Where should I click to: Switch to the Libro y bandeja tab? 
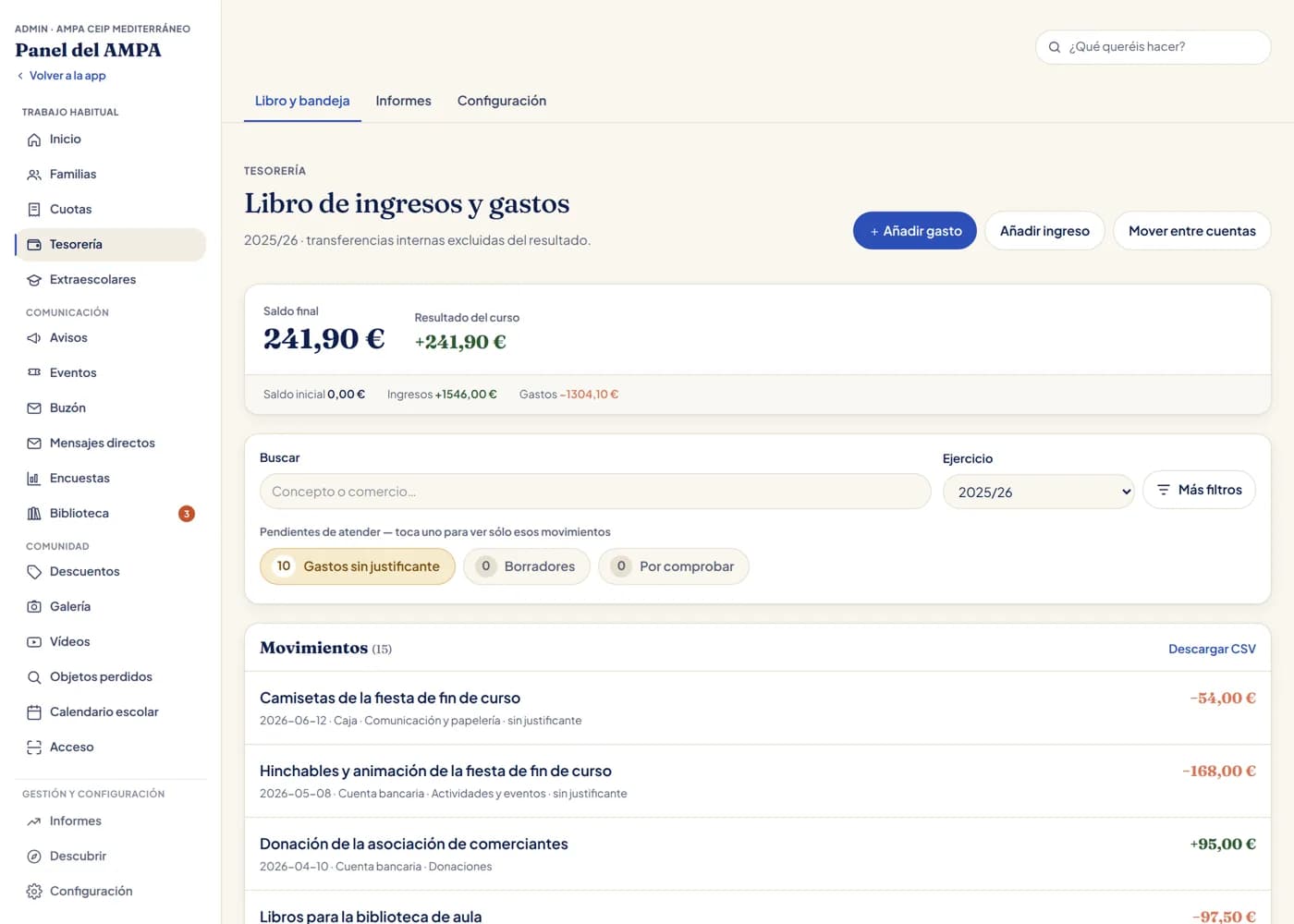coord(302,101)
